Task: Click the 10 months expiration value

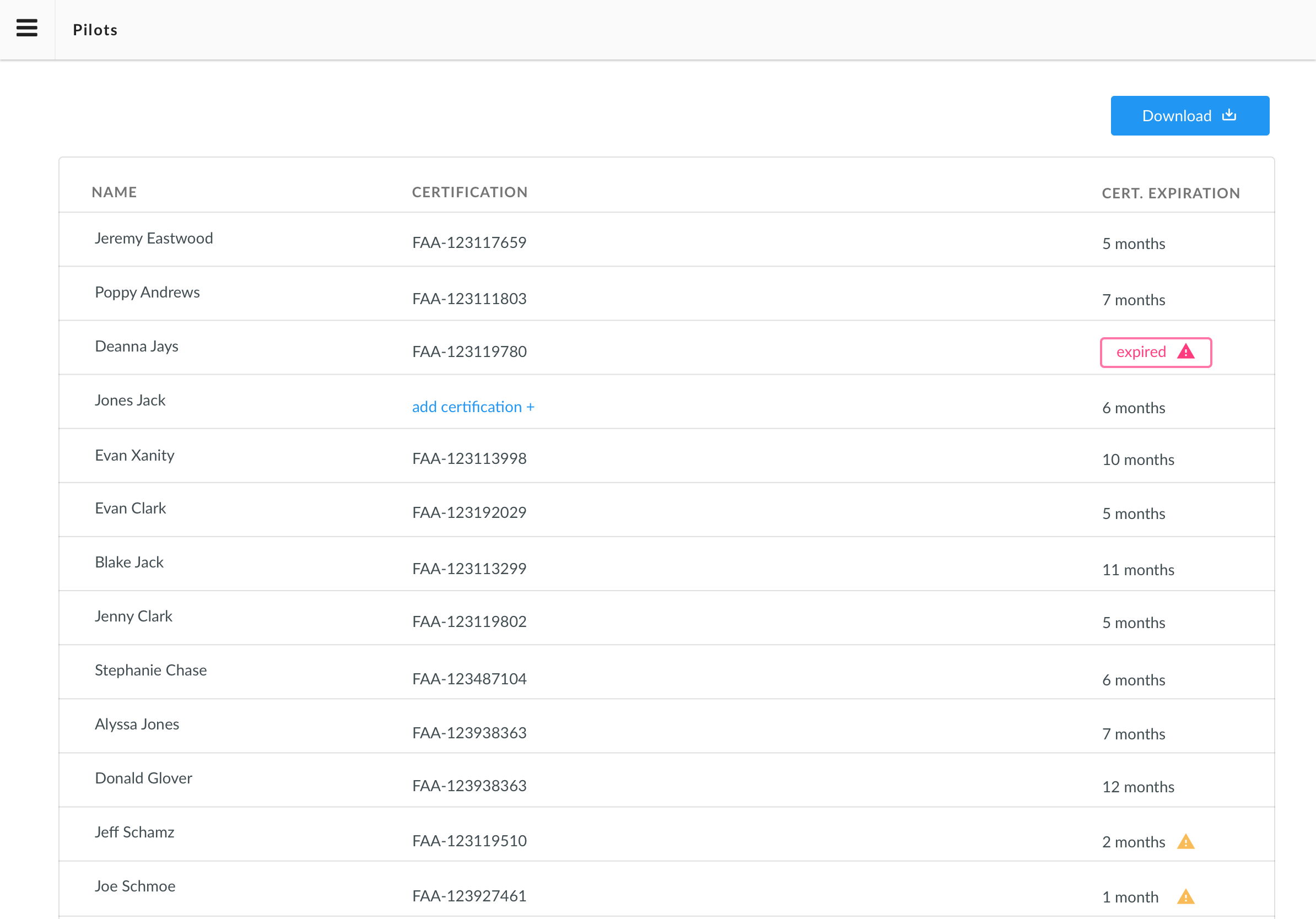Action: coord(1139,459)
